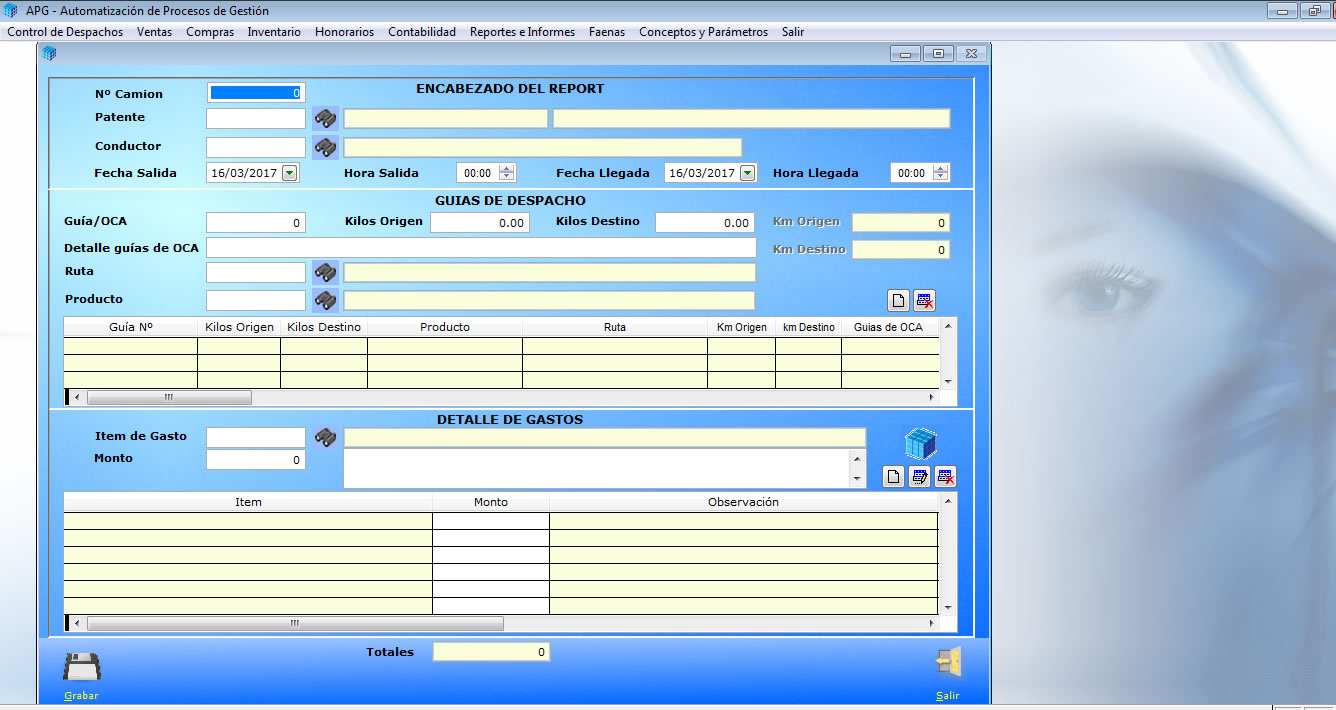Click the Hora Salida time spinner arrows
The width and height of the screenshot is (1336, 710).
point(506,173)
